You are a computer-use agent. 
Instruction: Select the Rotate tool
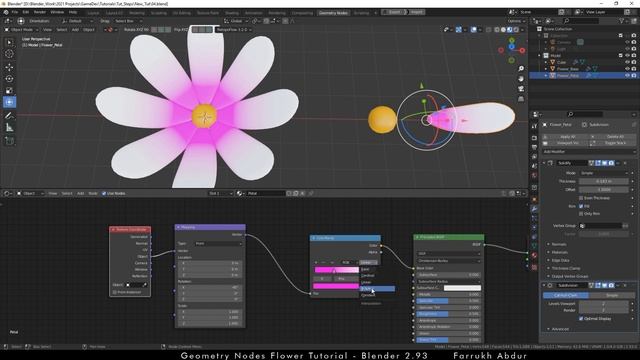tap(9, 79)
